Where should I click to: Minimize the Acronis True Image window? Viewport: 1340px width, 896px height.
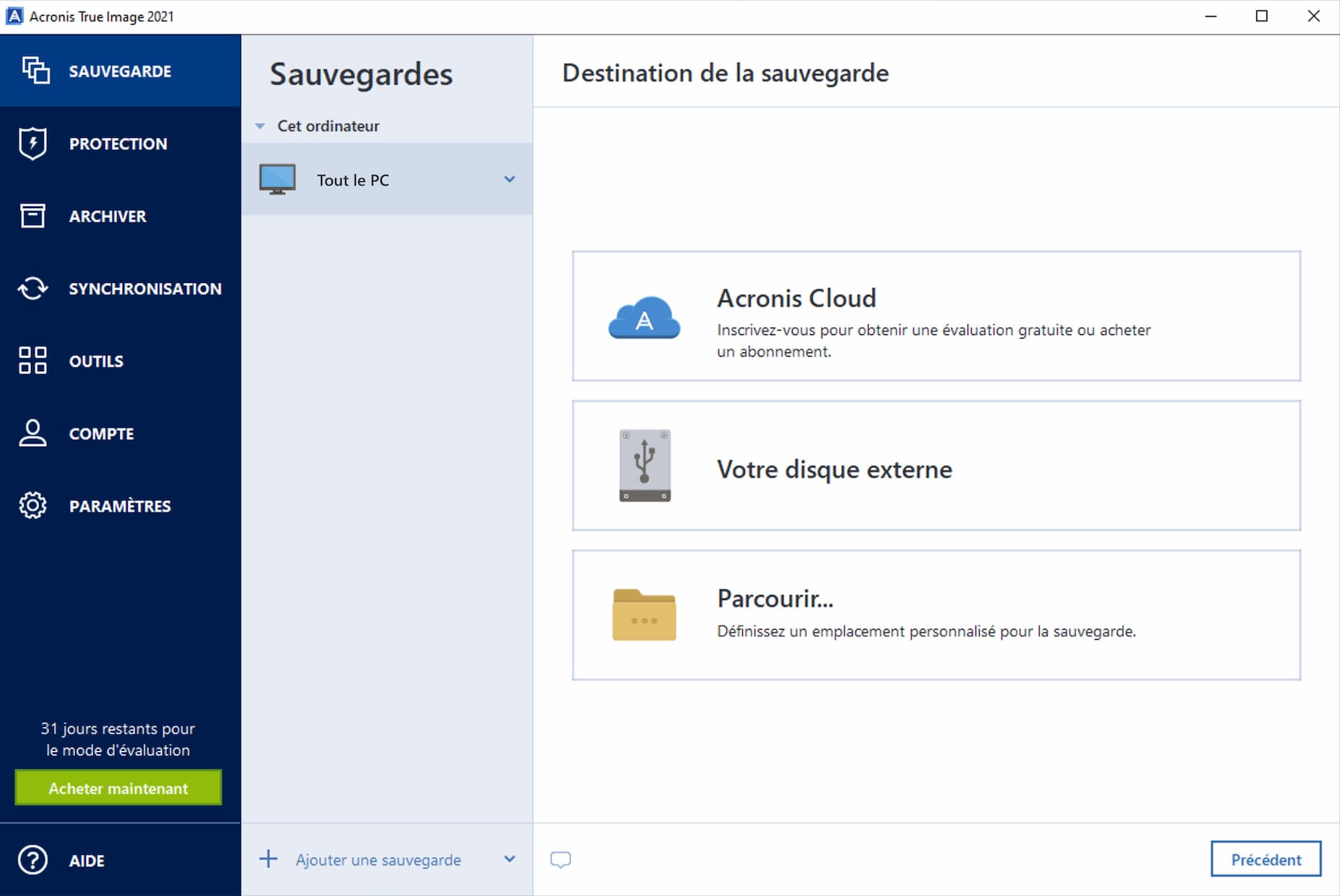1211,16
